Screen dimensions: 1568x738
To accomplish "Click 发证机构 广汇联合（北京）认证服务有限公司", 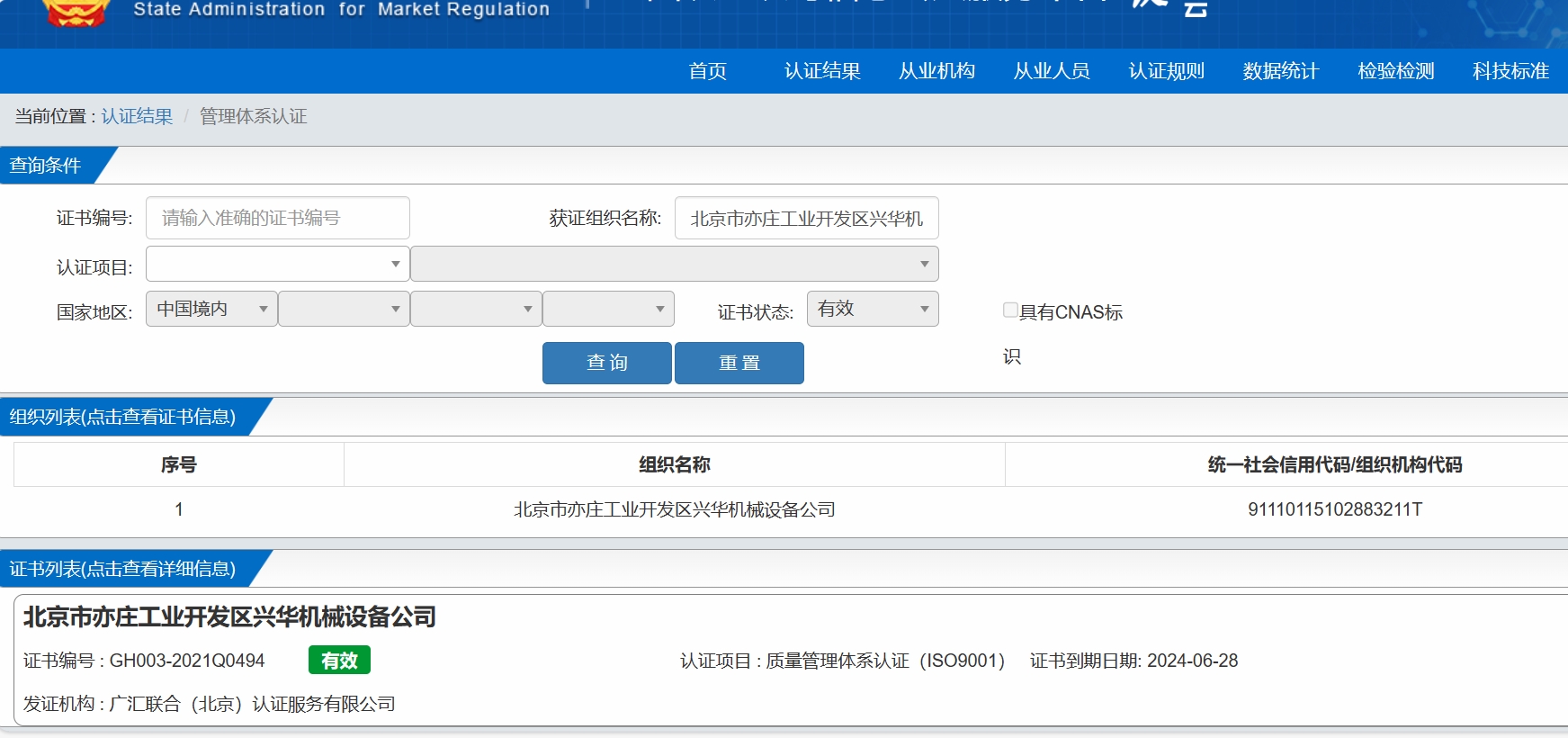I will coord(209,704).
